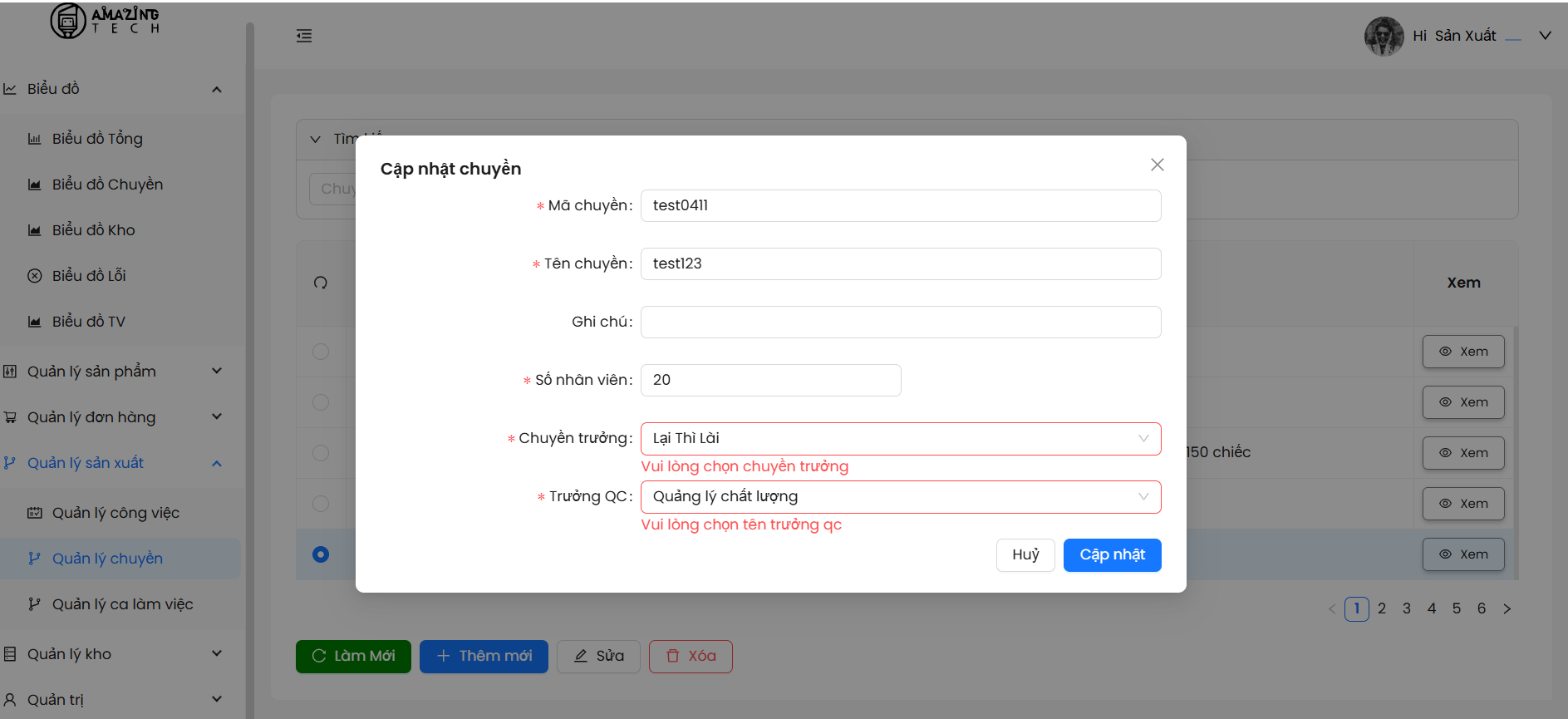Open the Chuyền trưởng dropdown

coord(900,439)
